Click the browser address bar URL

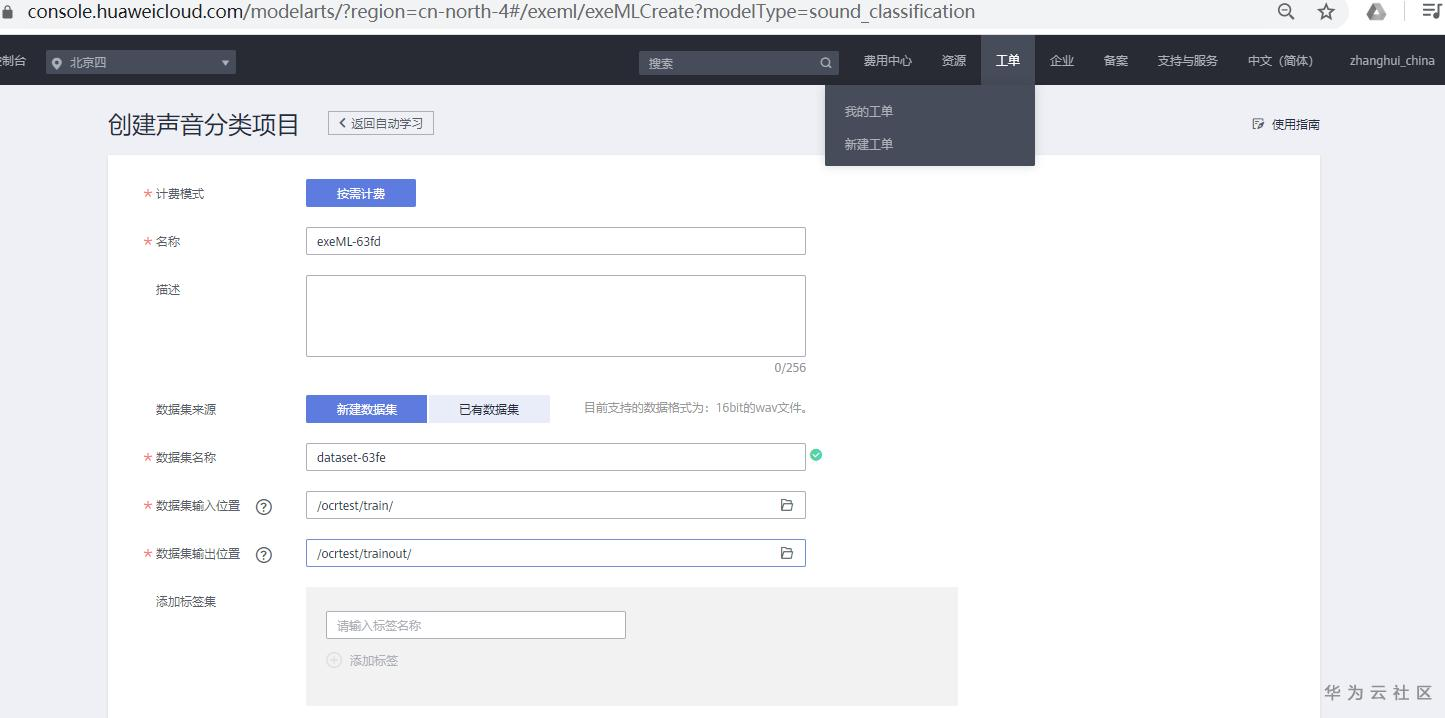pyautogui.click(x=501, y=12)
